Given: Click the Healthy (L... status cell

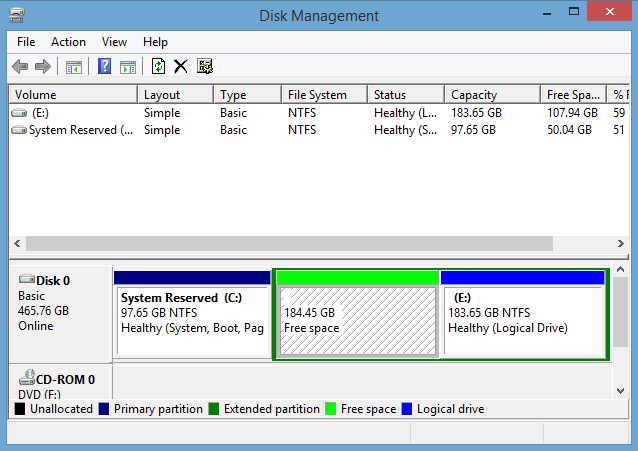Looking at the screenshot, I should pos(406,113).
